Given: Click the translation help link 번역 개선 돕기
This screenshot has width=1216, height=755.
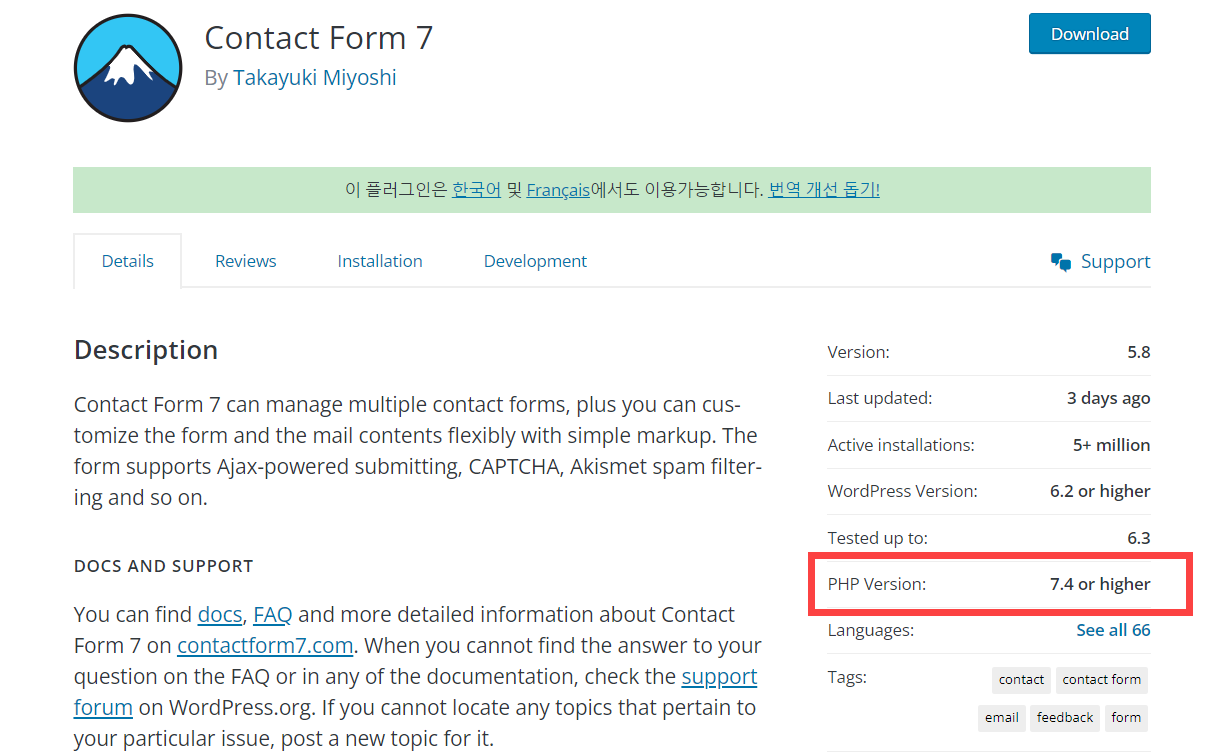Looking at the screenshot, I should [x=823, y=189].
